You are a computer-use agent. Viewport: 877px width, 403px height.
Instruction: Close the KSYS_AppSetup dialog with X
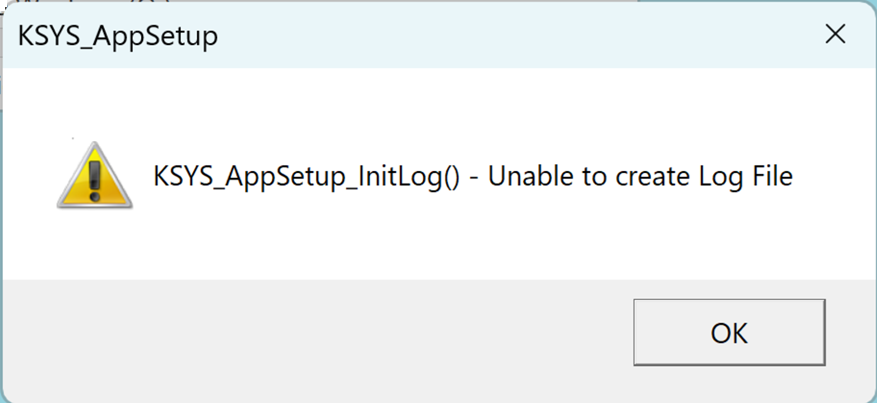point(834,34)
